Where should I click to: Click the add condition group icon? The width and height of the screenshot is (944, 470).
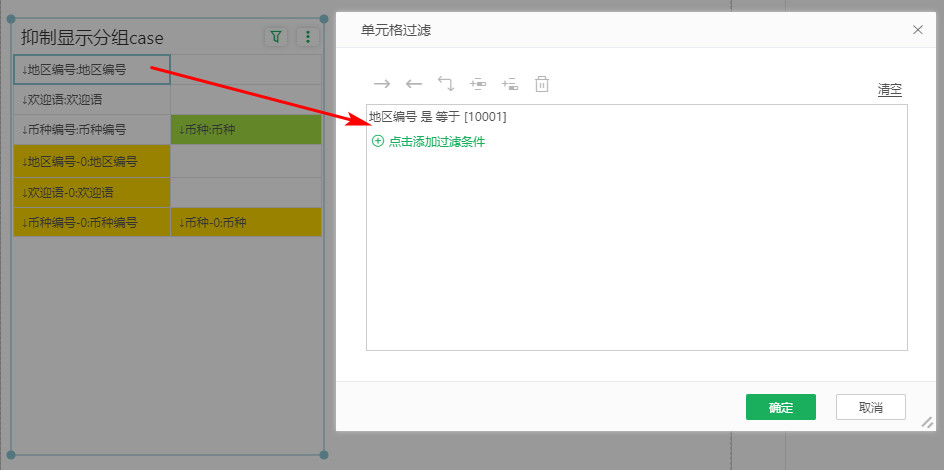(478, 84)
